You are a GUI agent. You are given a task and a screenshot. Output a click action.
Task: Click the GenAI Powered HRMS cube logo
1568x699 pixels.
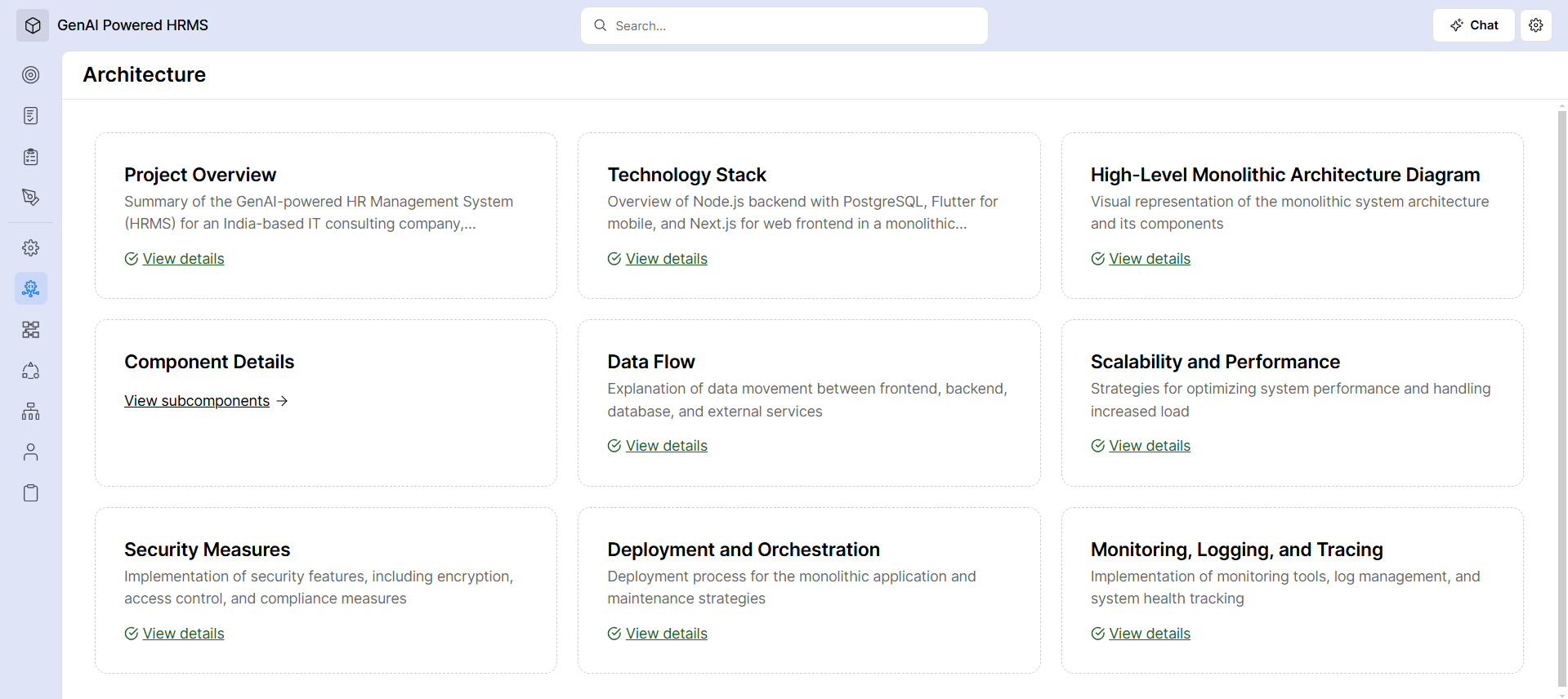click(33, 25)
